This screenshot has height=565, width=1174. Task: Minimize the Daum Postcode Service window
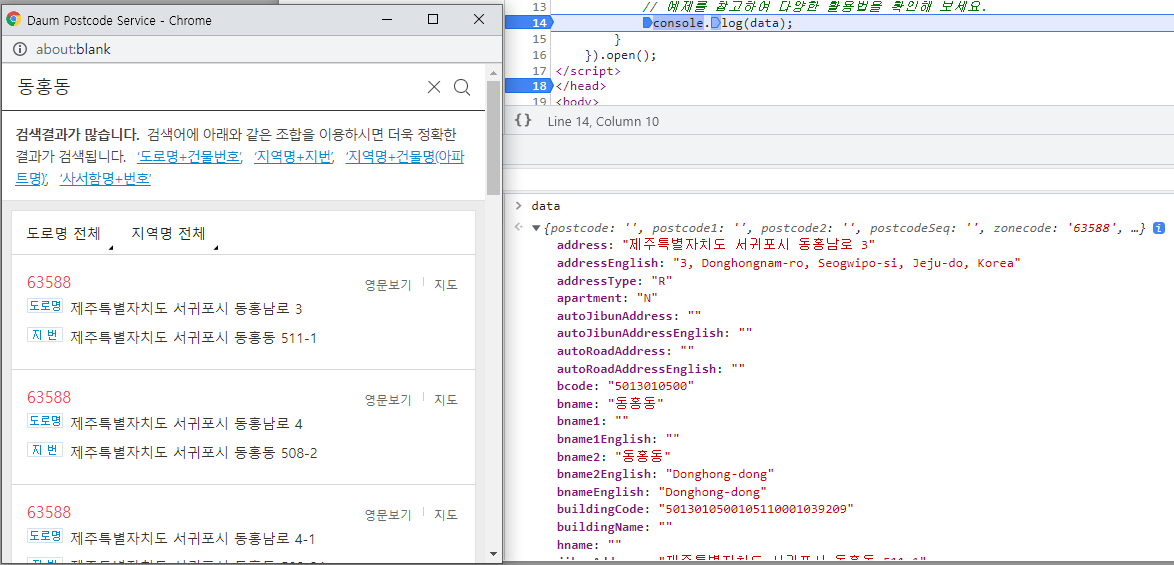click(389, 19)
